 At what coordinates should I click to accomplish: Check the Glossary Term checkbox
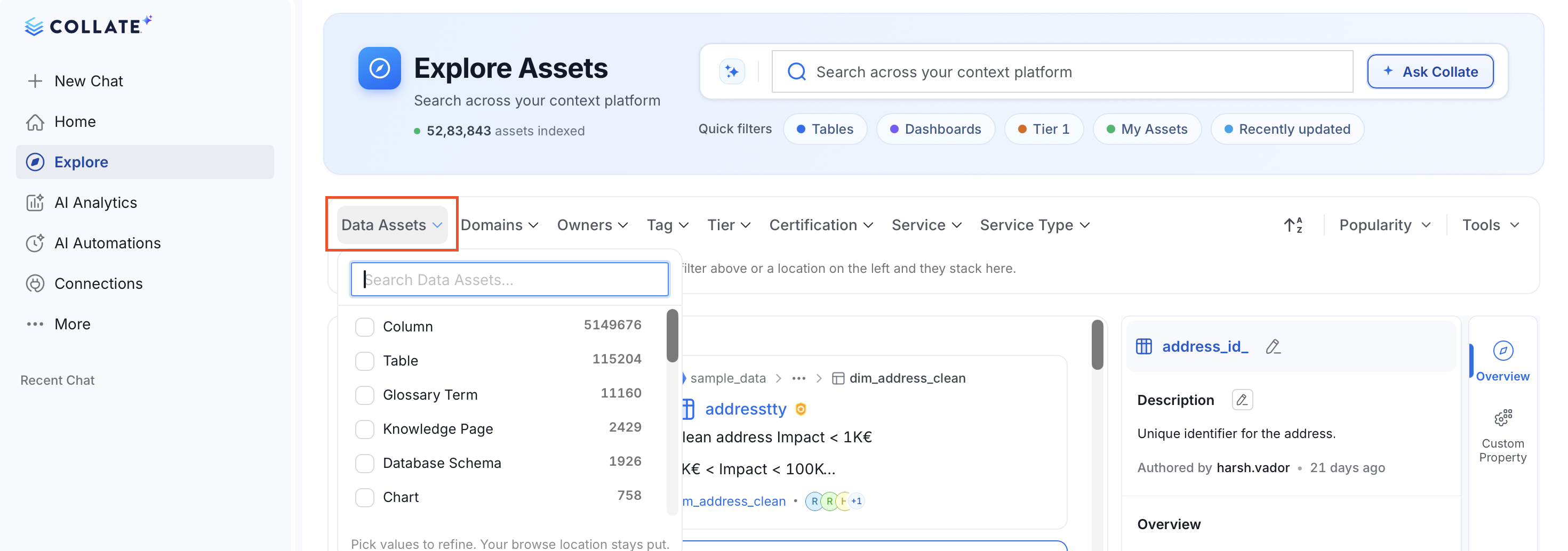pyautogui.click(x=365, y=395)
